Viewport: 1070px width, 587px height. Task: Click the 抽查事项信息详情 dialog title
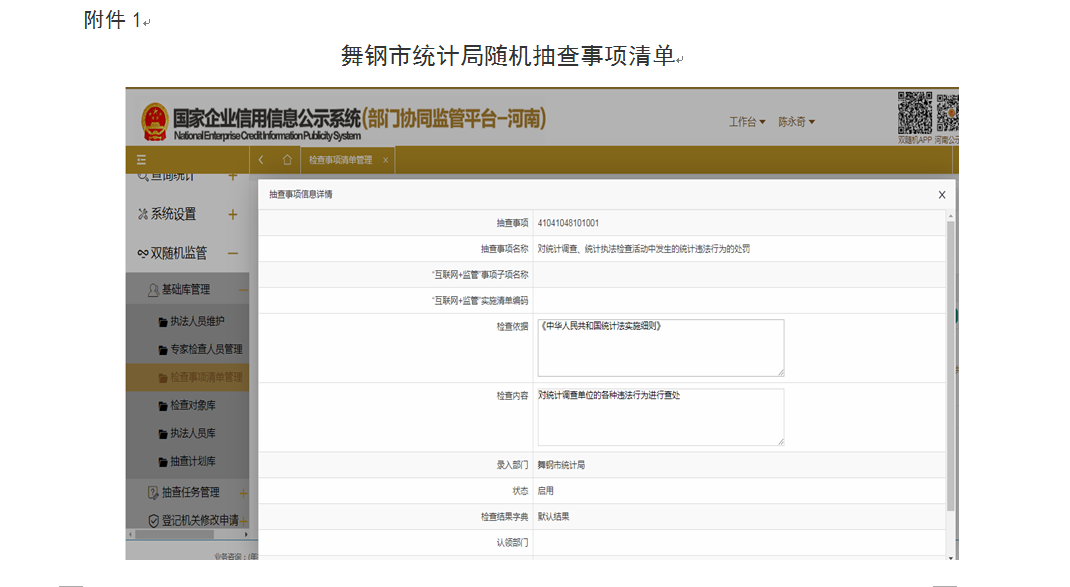[300, 195]
